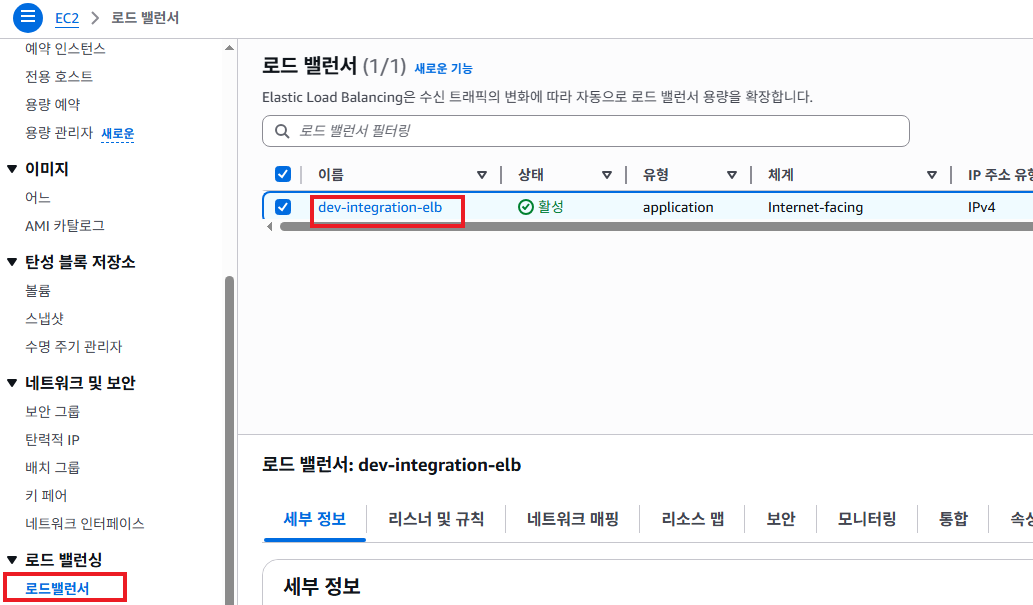The width and height of the screenshot is (1033, 605).
Task: Open 로드밸런서 in the sidebar
Action: click(x=57, y=589)
